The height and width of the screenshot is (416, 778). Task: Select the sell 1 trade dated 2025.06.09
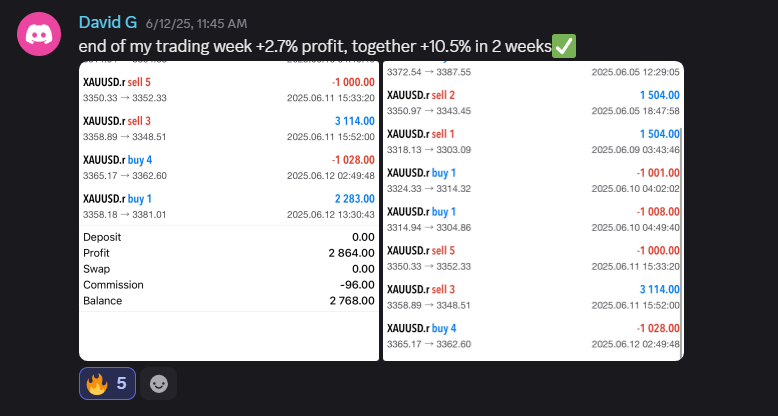coord(533,141)
